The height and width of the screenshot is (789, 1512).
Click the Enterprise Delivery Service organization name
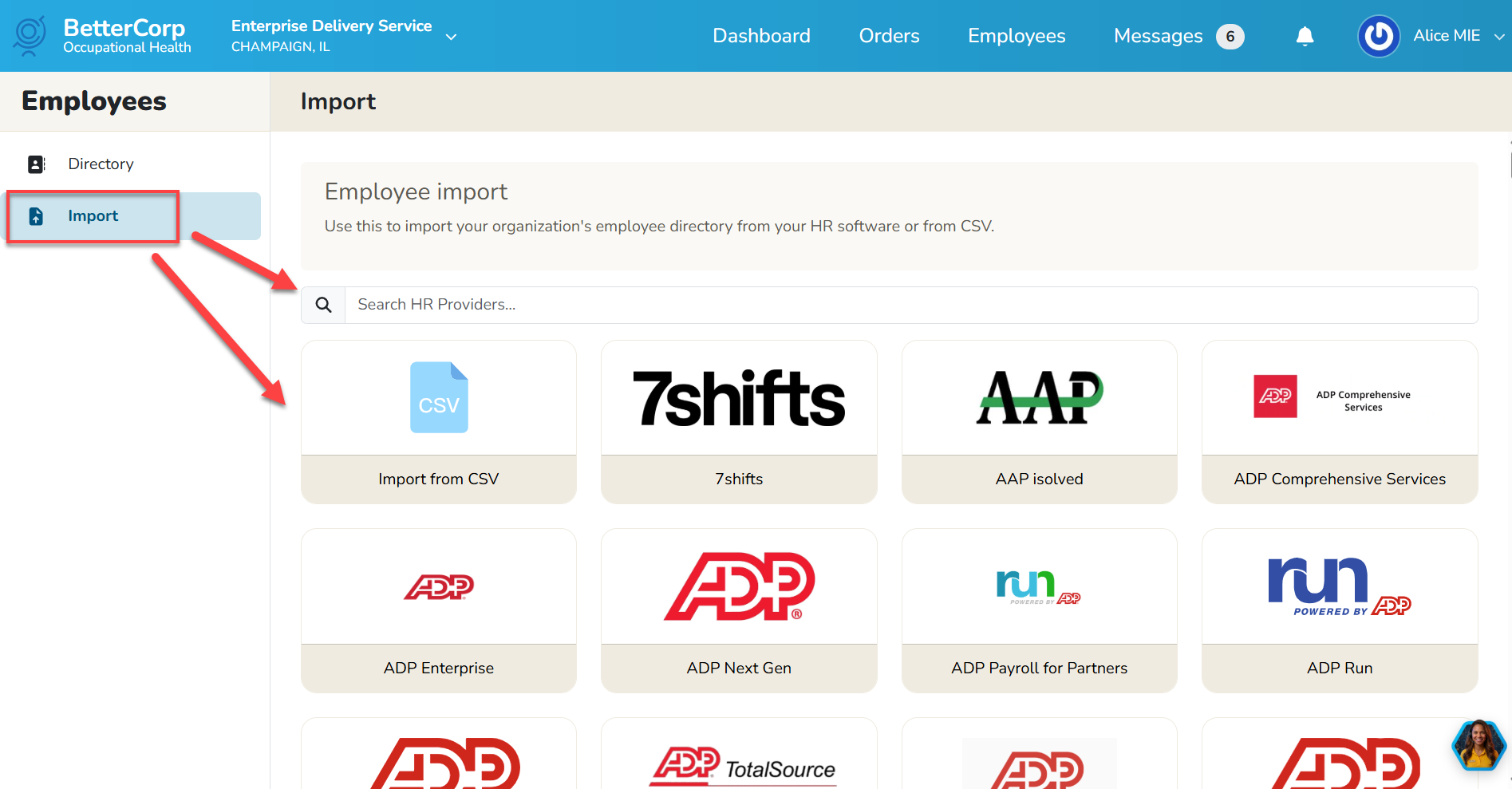pos(332,26)
